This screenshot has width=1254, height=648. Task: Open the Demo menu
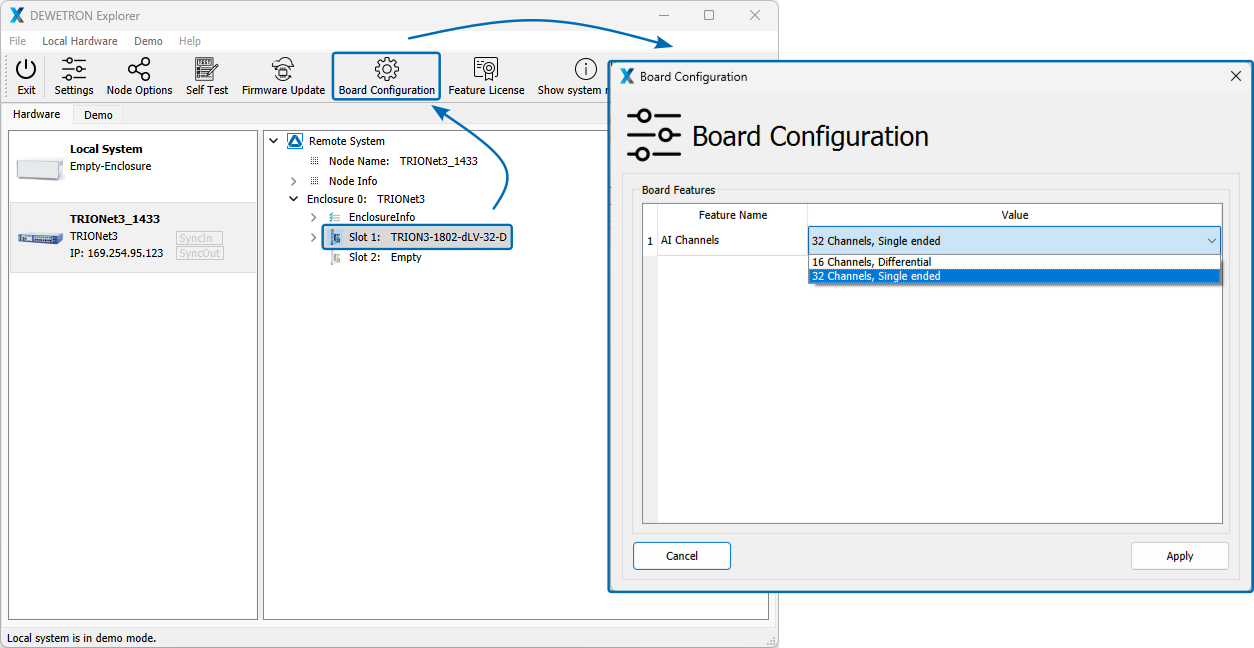[x=148, y=41]
